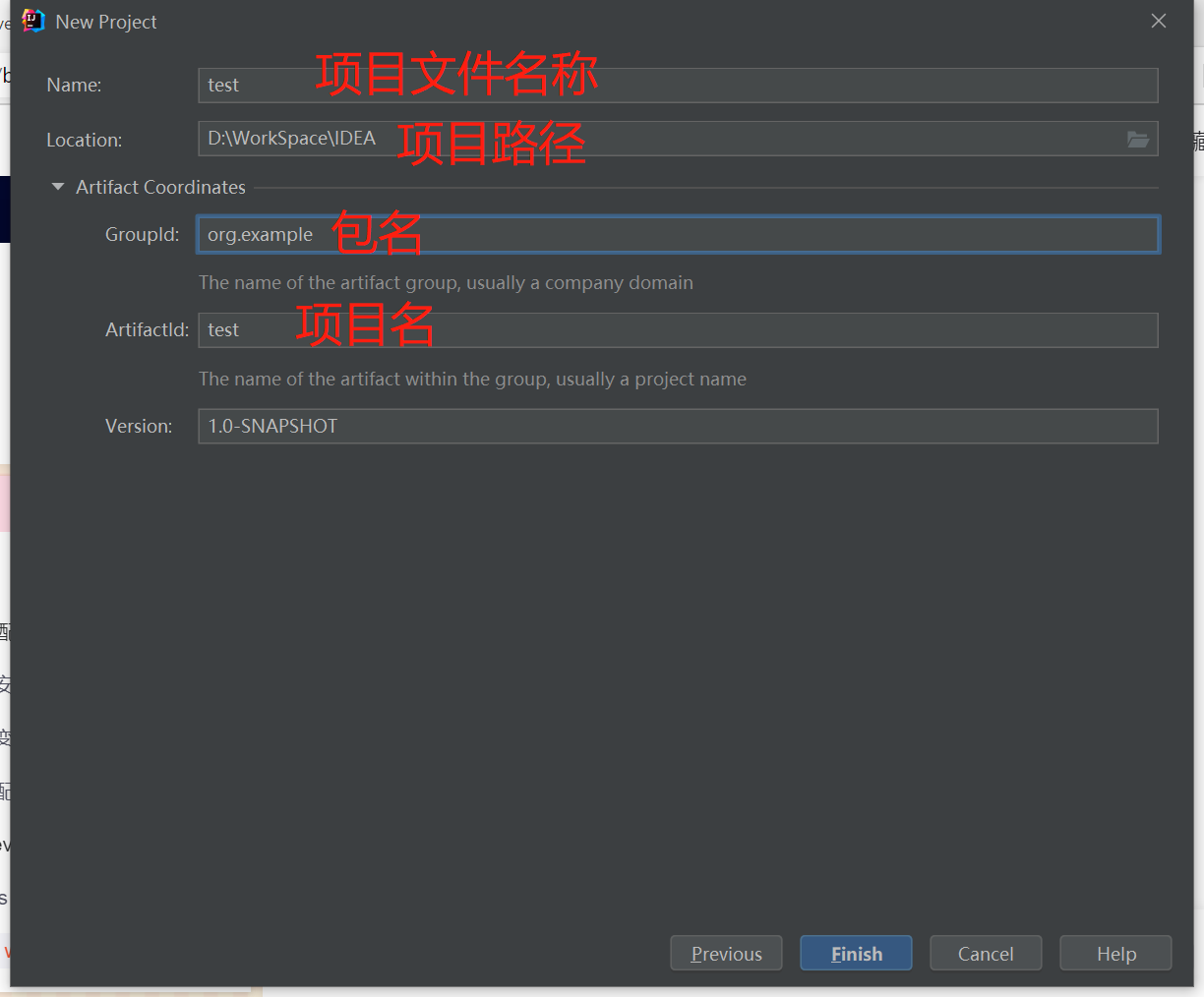Click the Name input field
The height and width of the screenshot is (997, 1204).
tap(678, 86)
